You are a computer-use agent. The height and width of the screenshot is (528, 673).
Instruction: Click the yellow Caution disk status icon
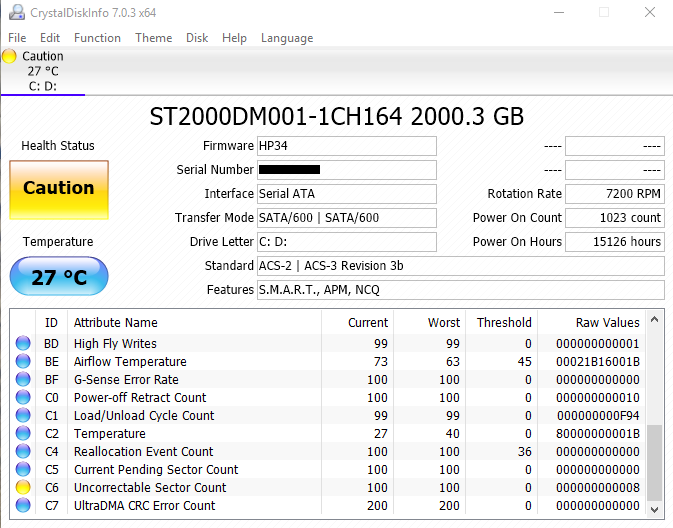pyautogui.click(x=9, y=56)
